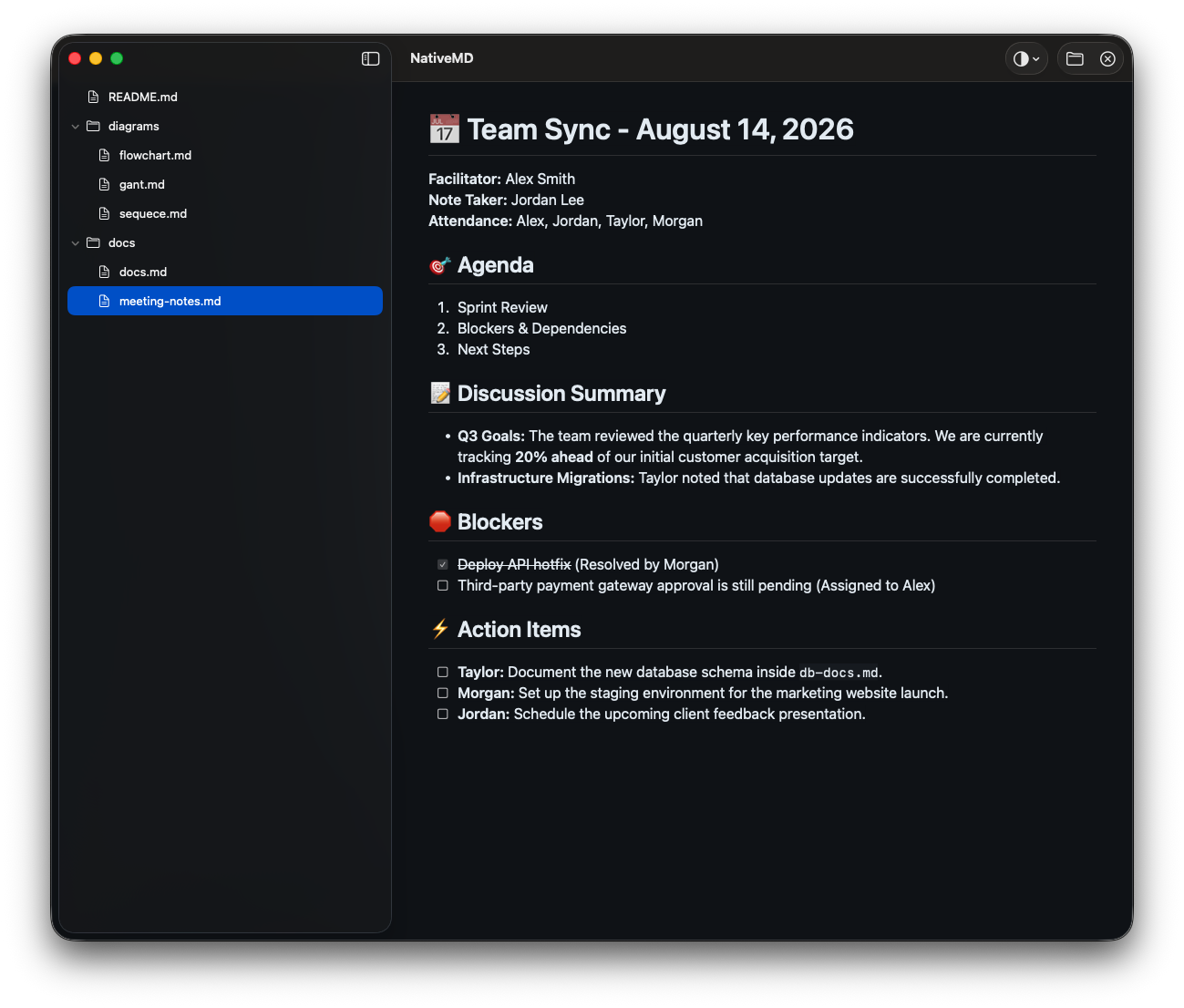Click the Next Steps agenda item

point(493,349)
